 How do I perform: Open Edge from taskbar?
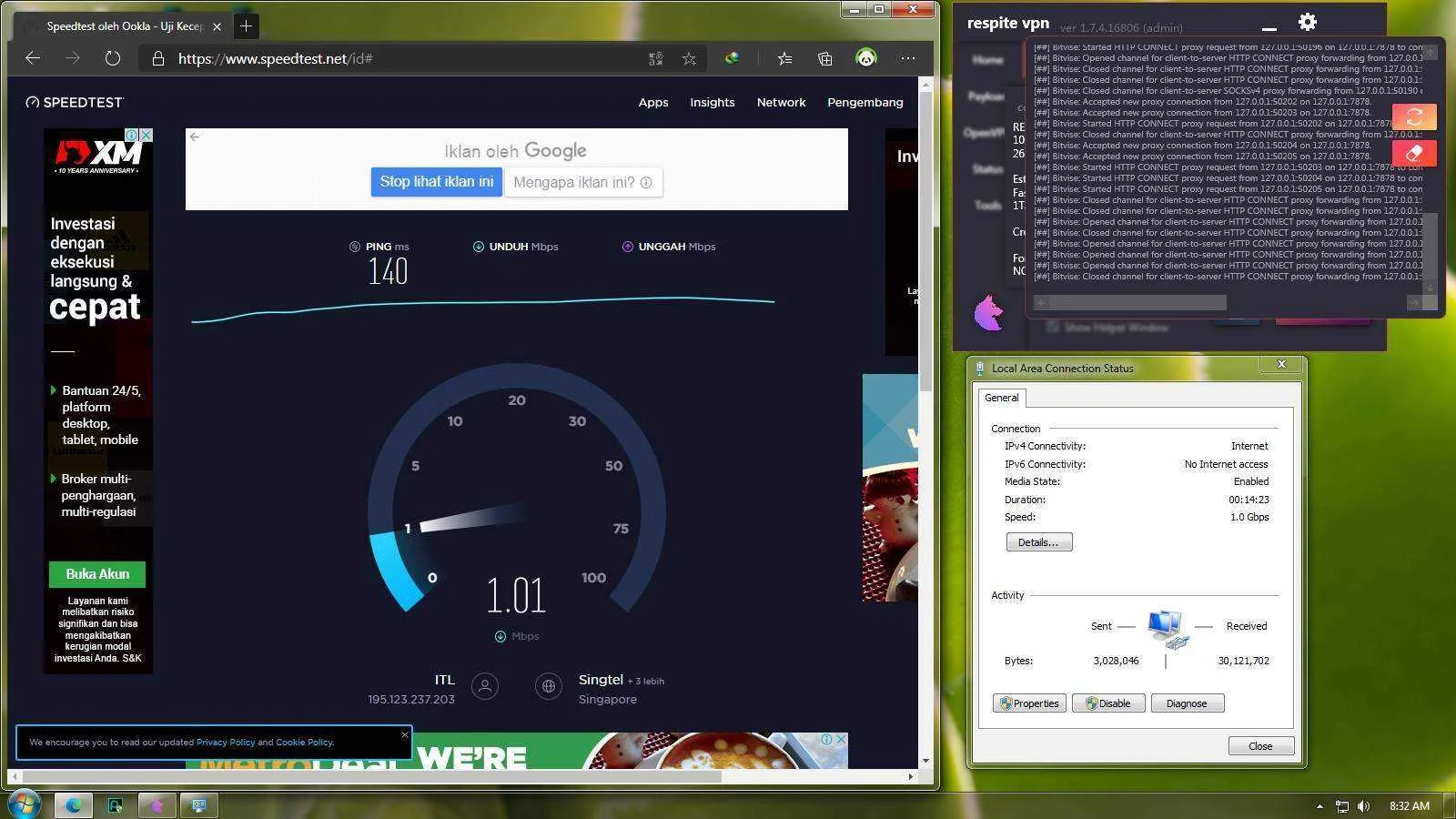pos(73,804)
